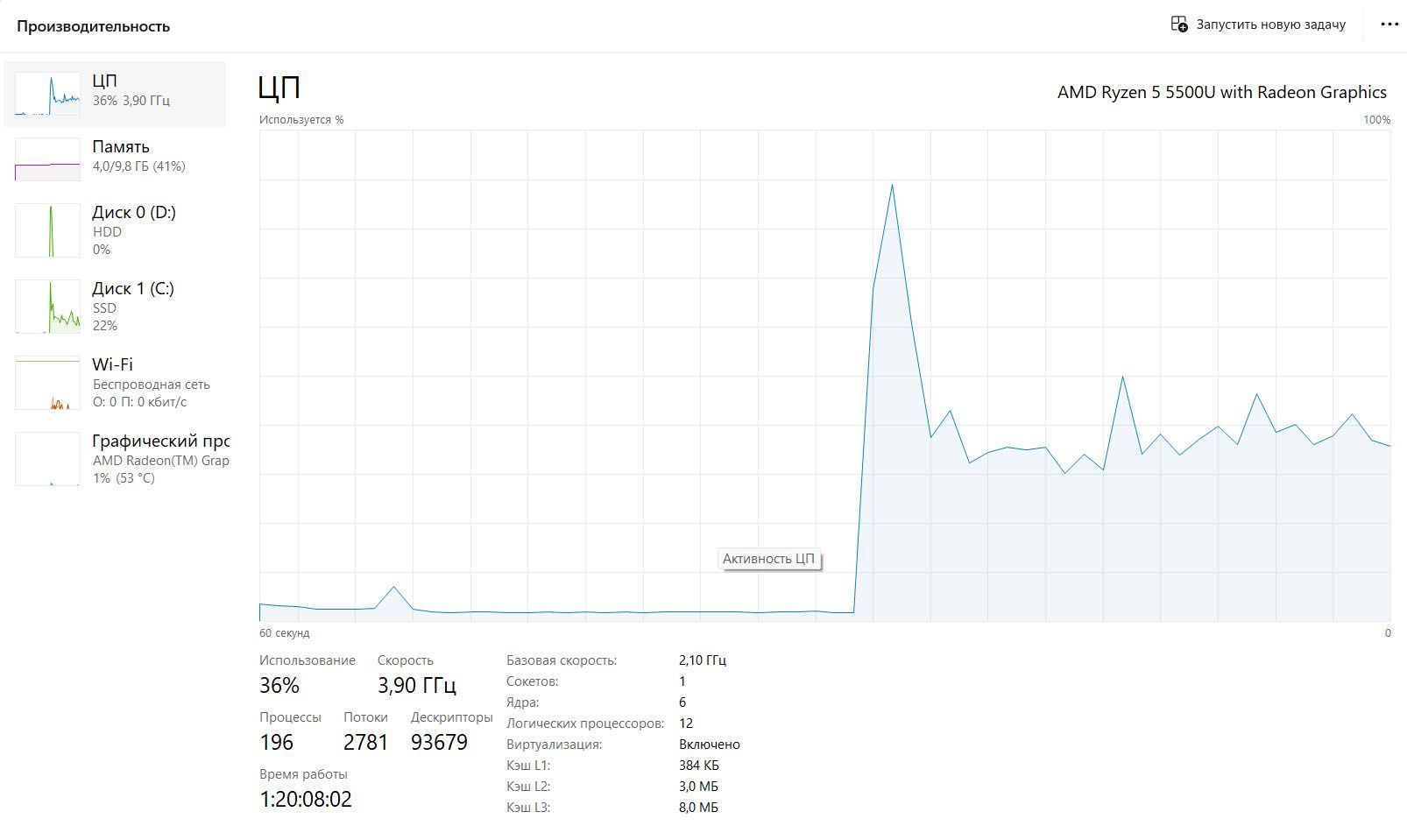Click the Ядра value 6
Image resolution: width=1407 pixels, height=840 pixels.
click(x=682, y=702)
